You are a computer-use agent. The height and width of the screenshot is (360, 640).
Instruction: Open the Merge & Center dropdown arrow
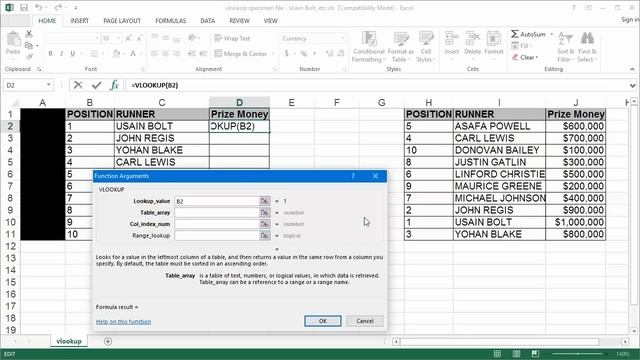pos(273,53)
